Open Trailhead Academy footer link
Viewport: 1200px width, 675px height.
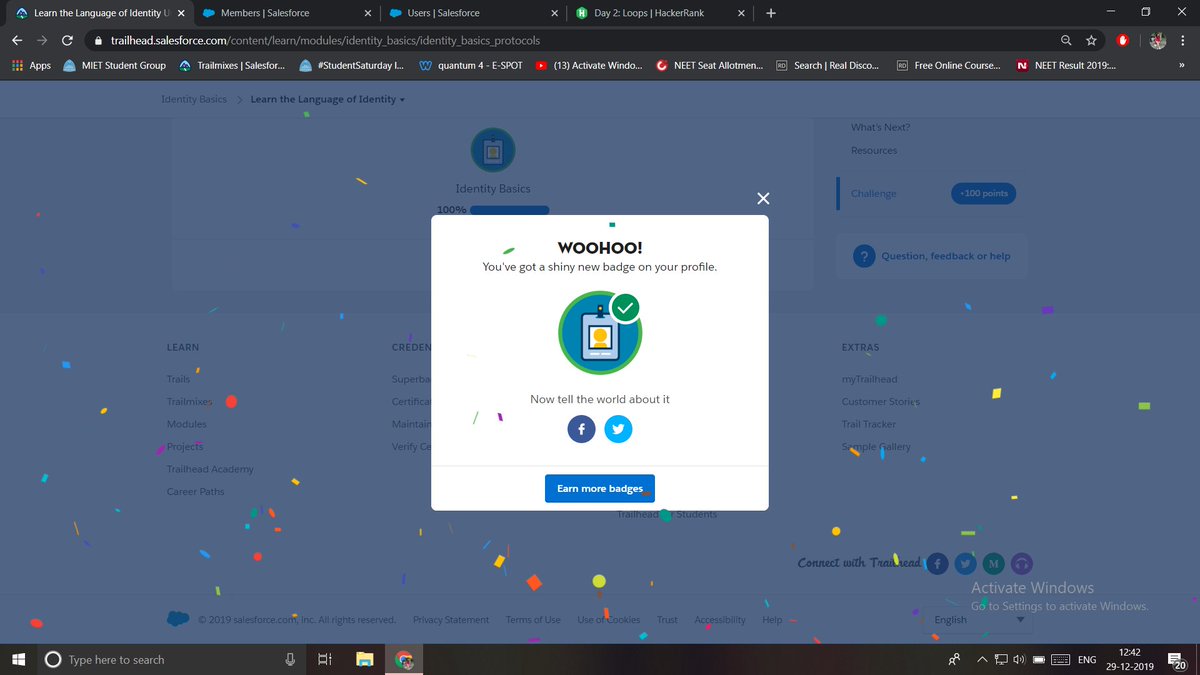point(210,469)
